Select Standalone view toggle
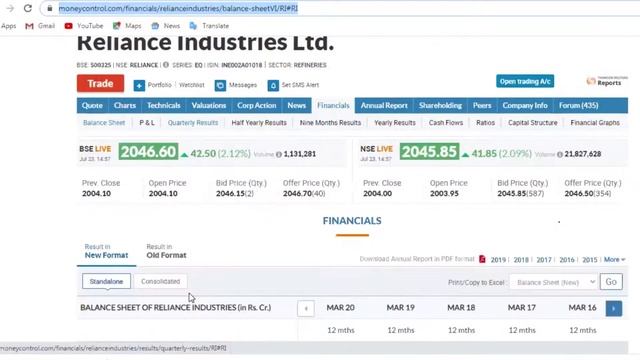Screen dimensions: 640x360 106,281
